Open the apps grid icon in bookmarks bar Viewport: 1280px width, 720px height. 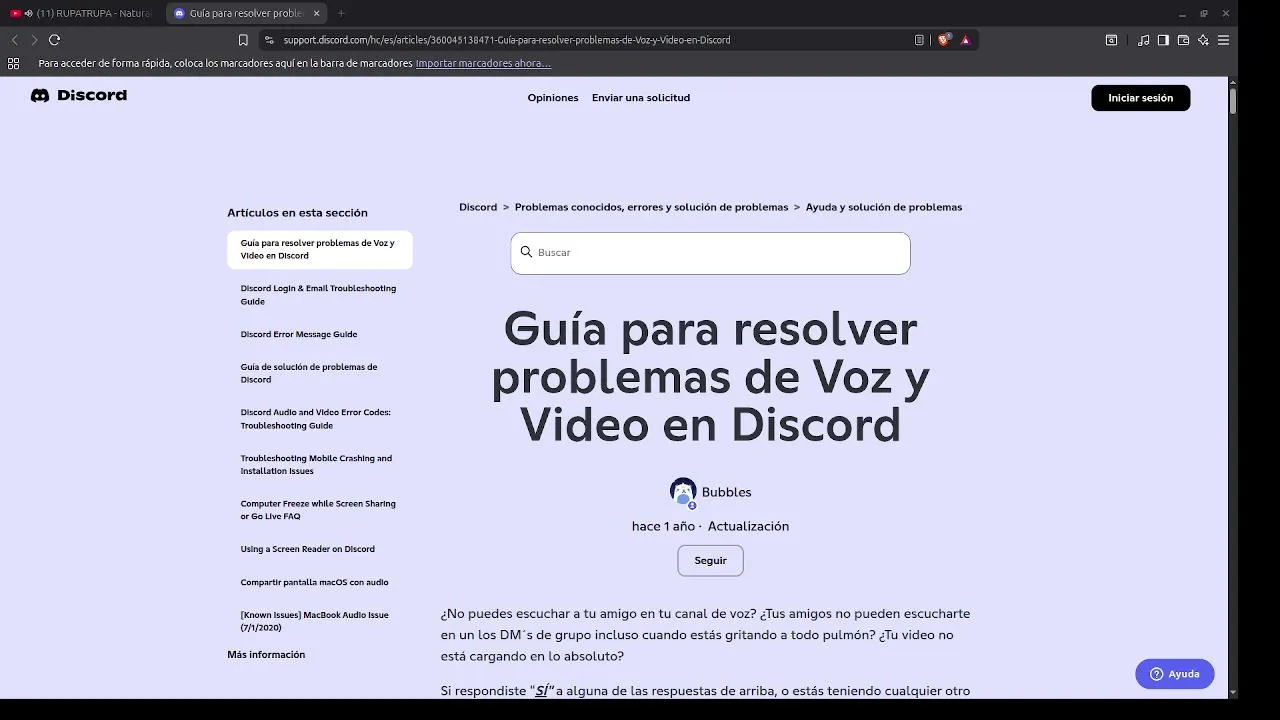13,63
